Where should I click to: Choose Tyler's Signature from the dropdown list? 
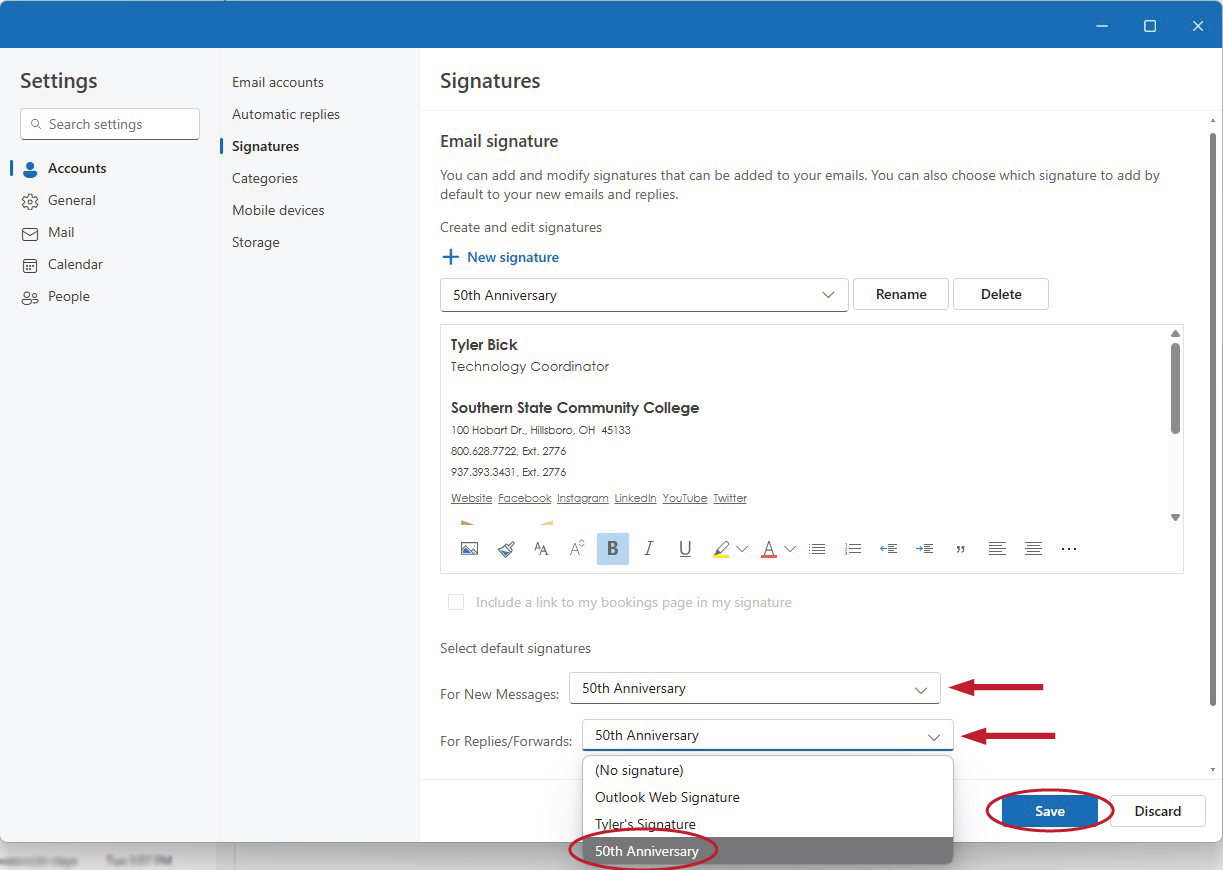coord(645,824)
